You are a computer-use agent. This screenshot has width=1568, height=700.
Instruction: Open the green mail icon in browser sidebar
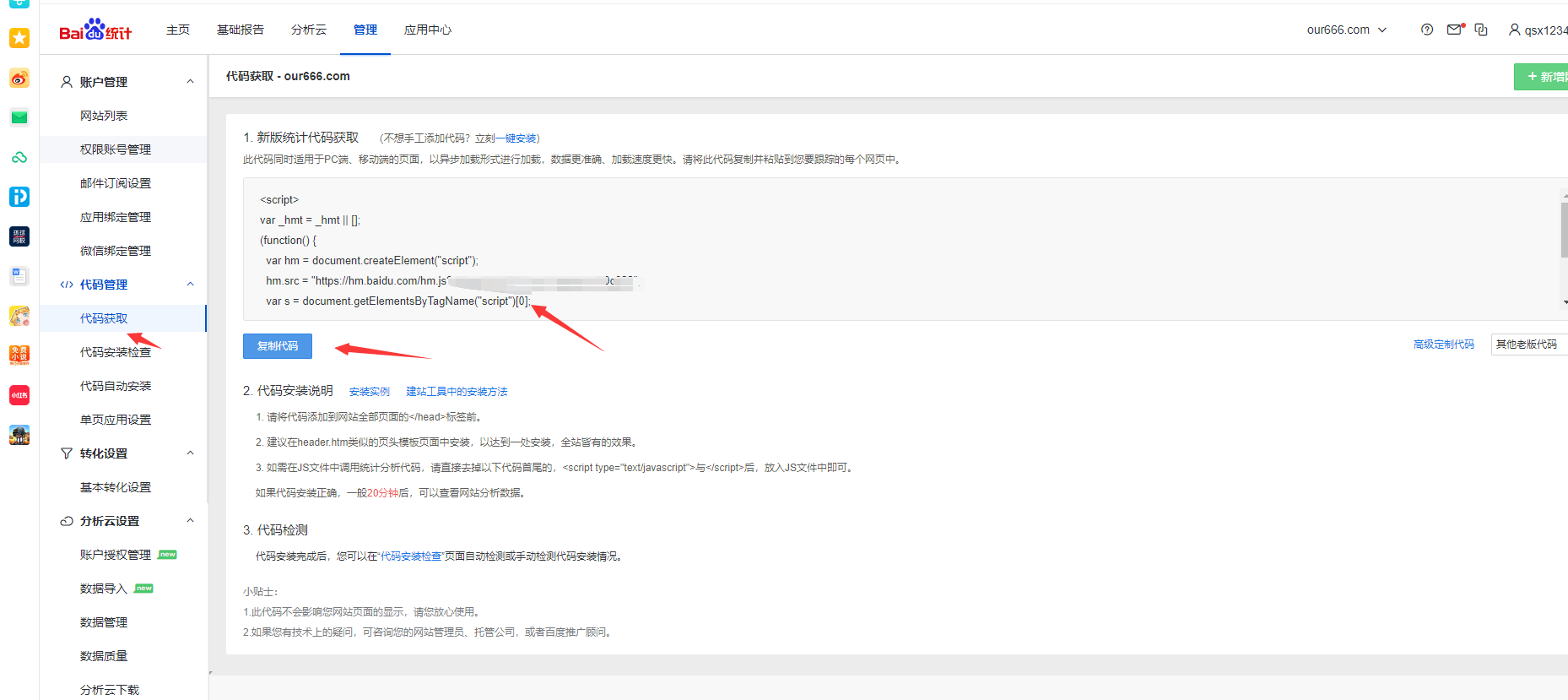click(x=19, y=117)
